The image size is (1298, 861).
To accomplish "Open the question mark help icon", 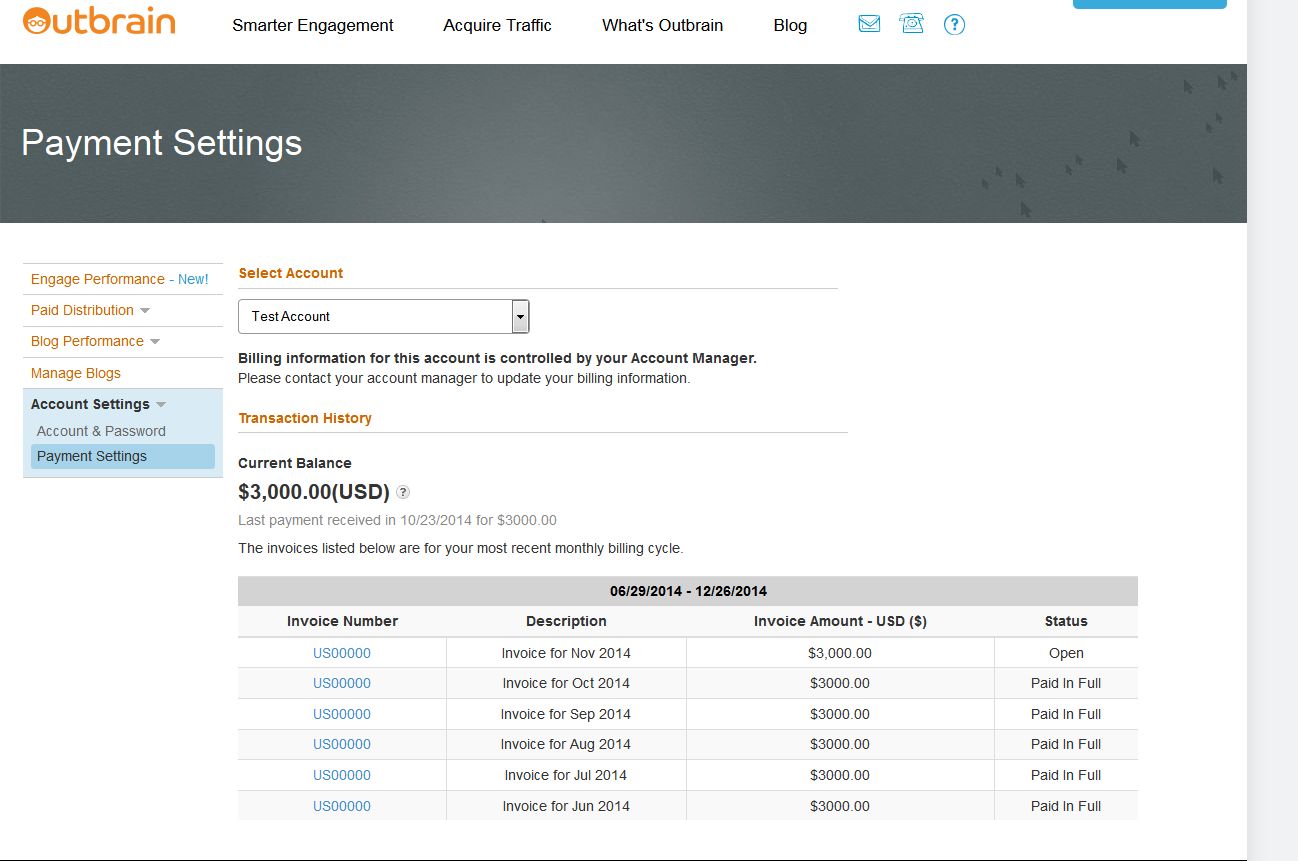I will (x=954, y=25).
